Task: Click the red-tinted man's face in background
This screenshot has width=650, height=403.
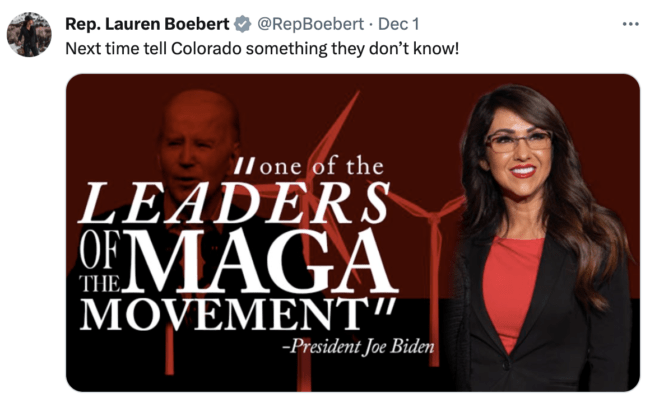Action: click(x=195, y=145)
